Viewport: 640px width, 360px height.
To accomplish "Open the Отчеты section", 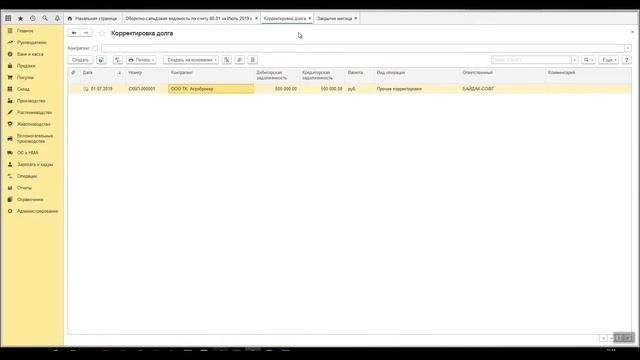I will click(x=24, y=188).
